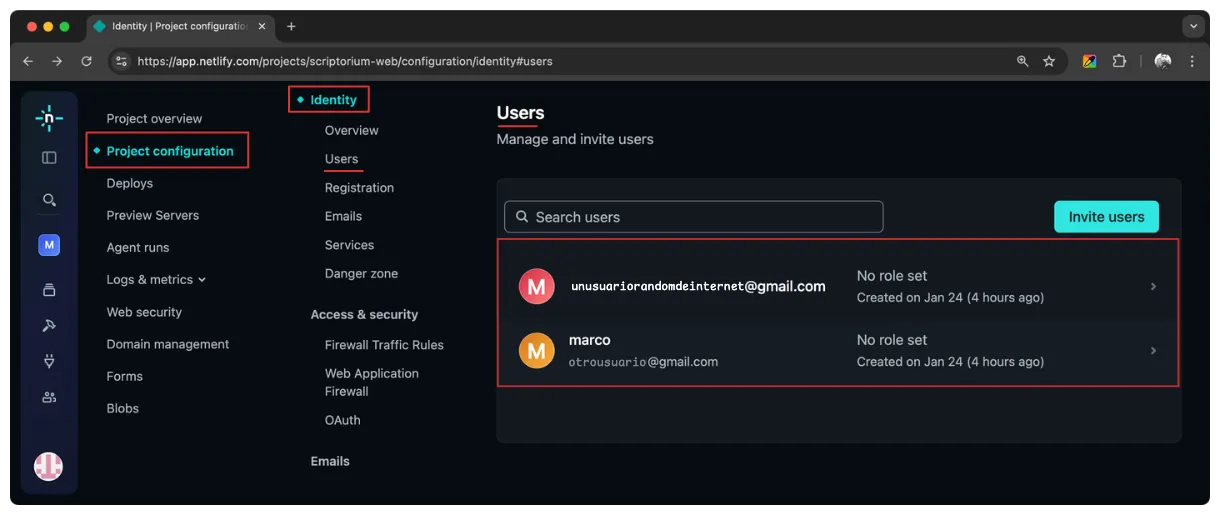Screen dimensions: 1220x515
Task: Click the blue M team avatar icon
Action: click(x=49, y=244)
